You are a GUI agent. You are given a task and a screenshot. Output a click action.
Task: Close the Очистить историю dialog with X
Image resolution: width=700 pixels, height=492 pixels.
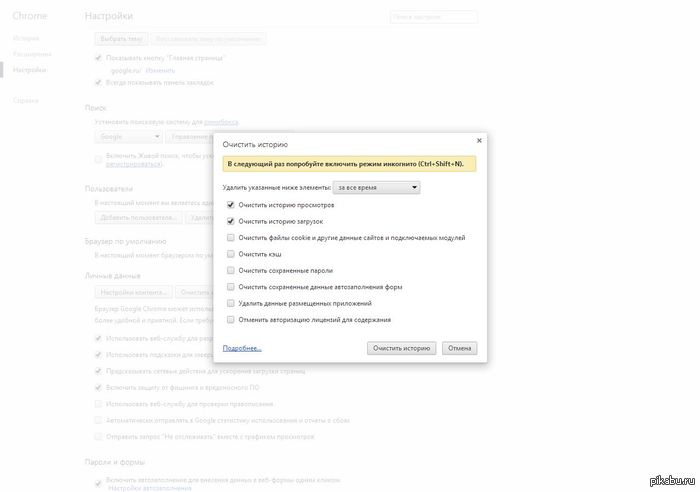click(x=479, y=141)
